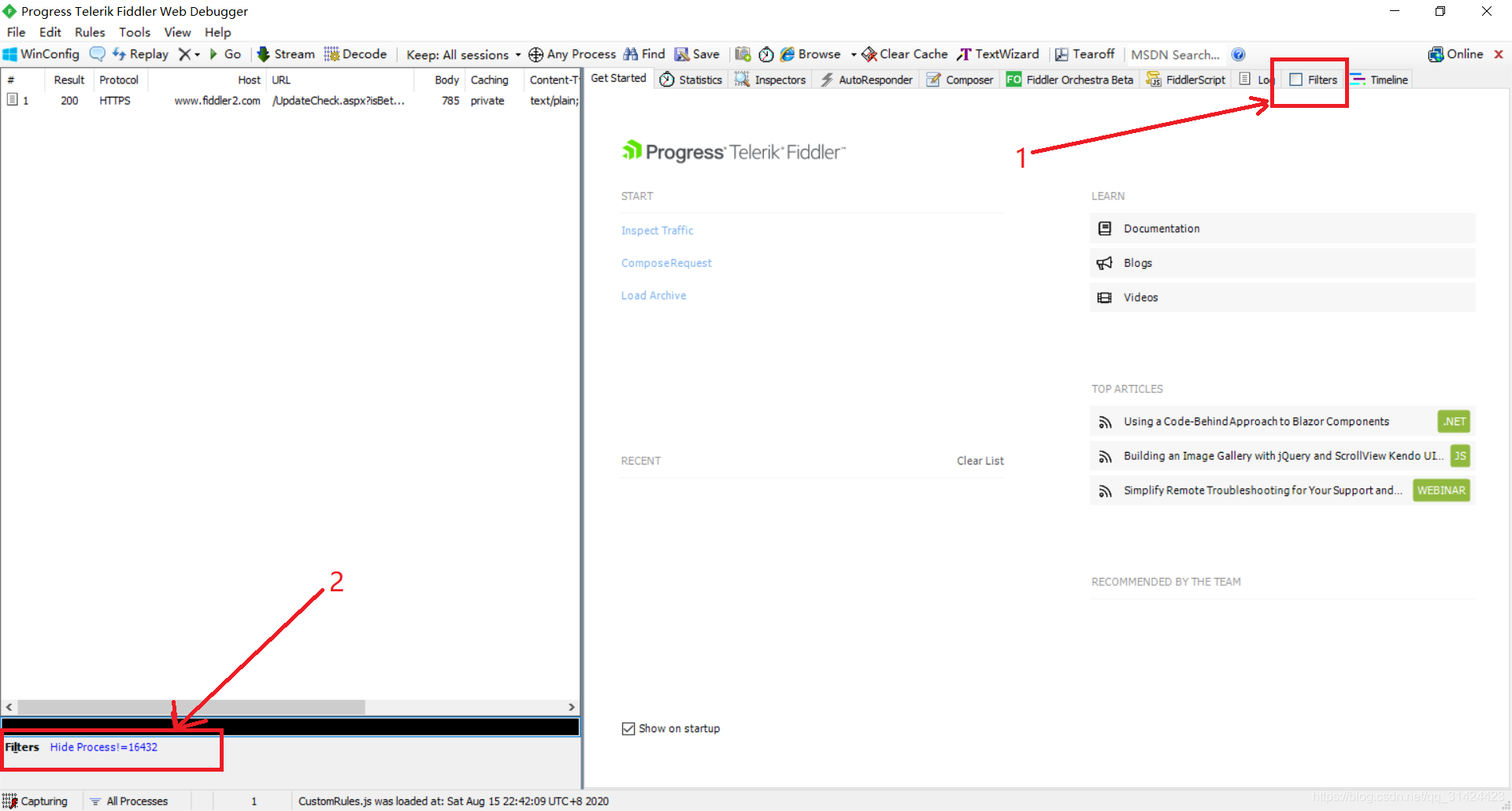The height and width of the screenshot is (811, 1512).
Task: Open WinConfig from the toolbar
Action: (x=42, y=54)
